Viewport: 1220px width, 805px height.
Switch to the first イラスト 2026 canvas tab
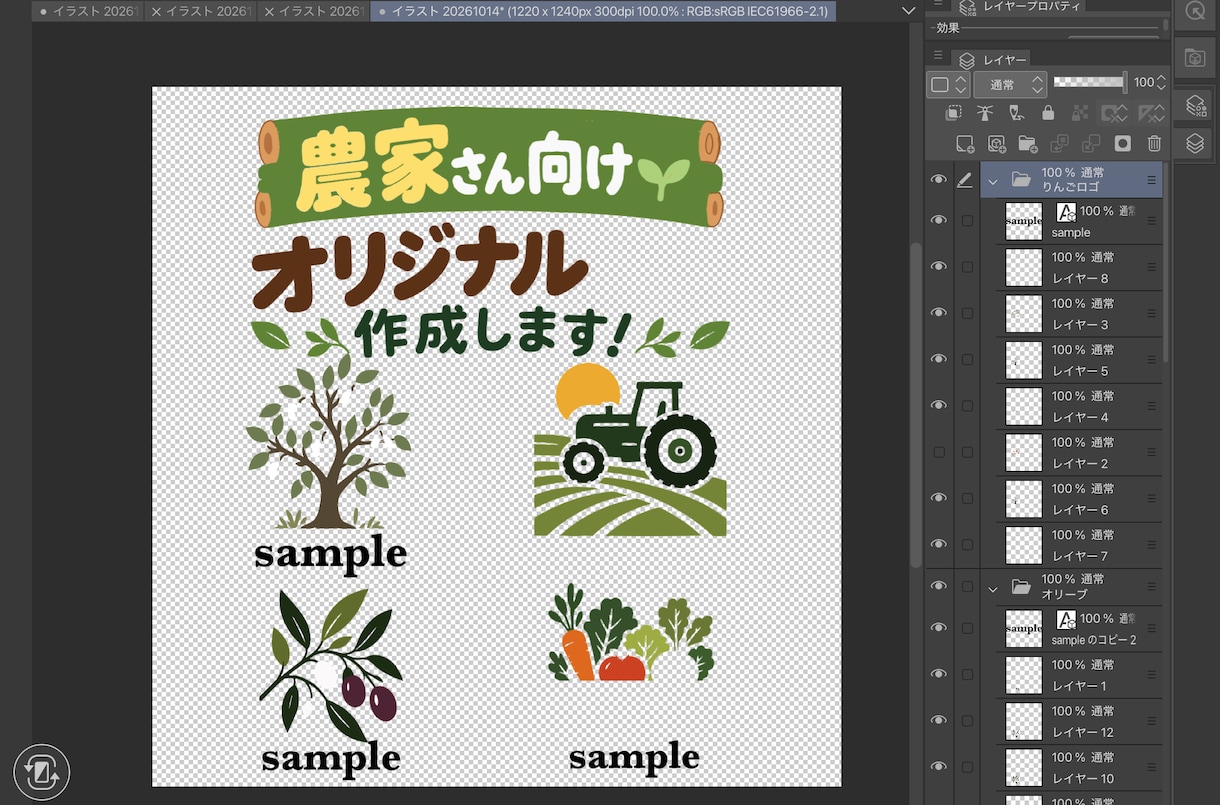tap(90, 11)
